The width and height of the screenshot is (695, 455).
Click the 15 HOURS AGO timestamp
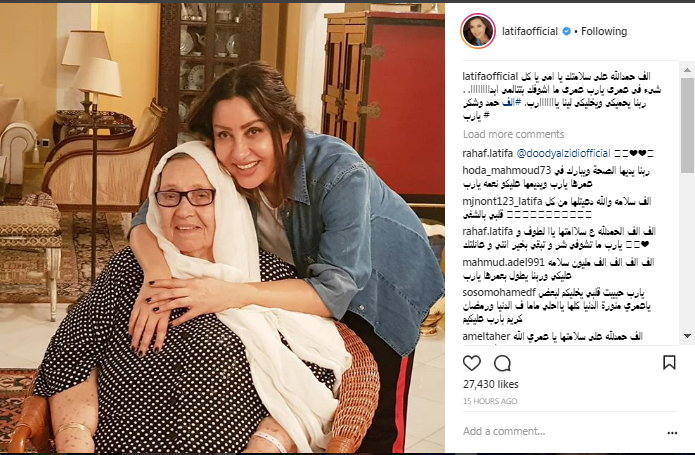click(x=490, y=401)
